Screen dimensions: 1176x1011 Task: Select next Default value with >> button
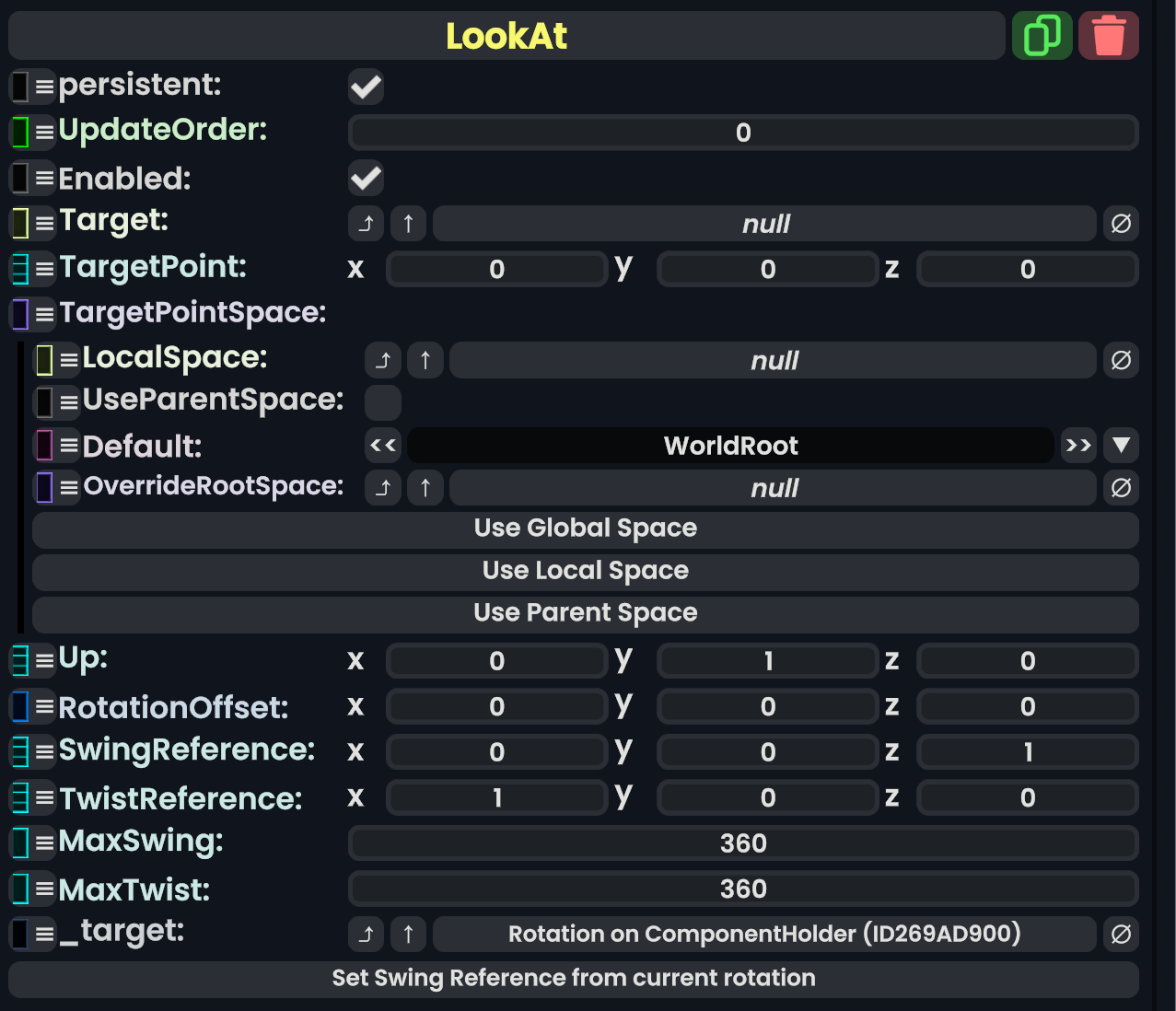tap(1077, 446)
